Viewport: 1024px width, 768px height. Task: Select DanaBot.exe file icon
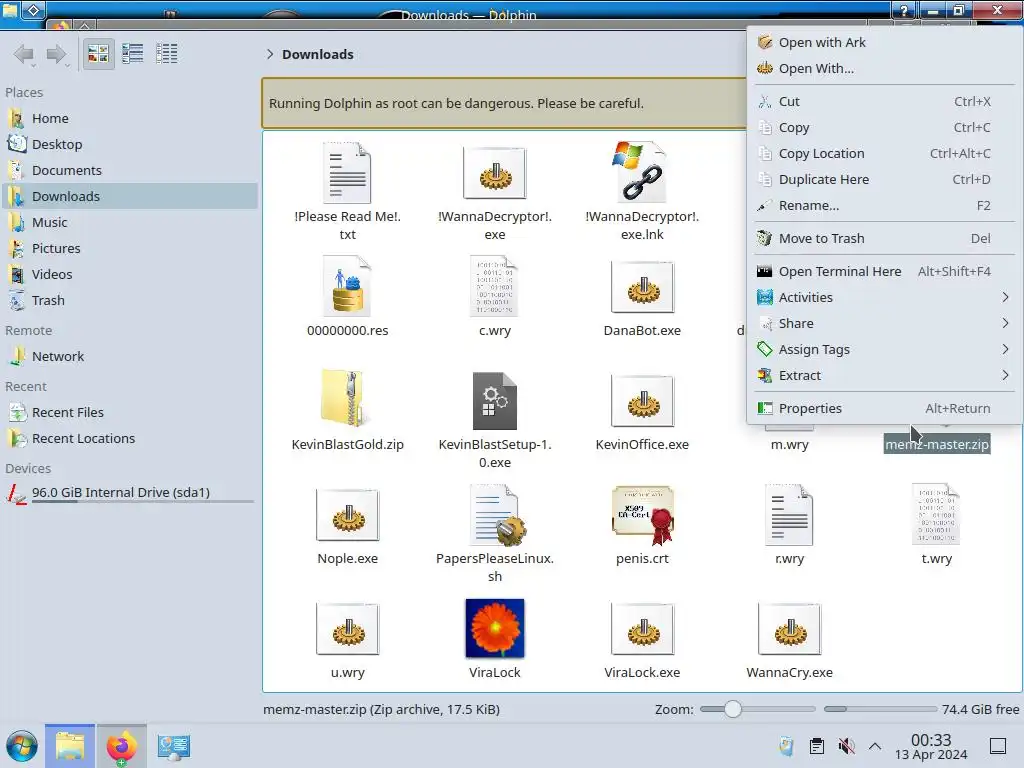pos(642,287)
